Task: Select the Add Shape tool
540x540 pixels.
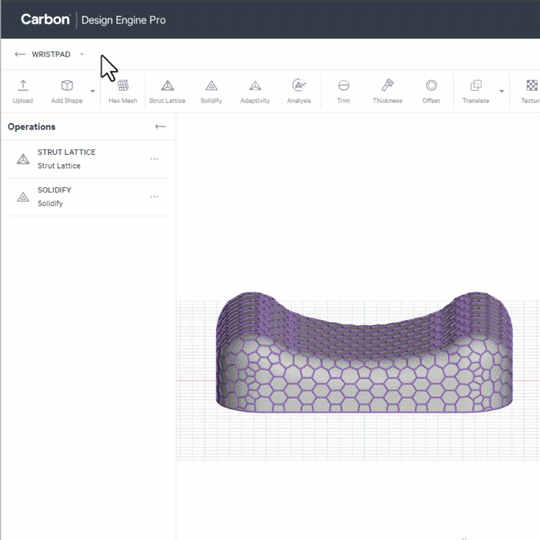Action: click(x=67, y=91)
